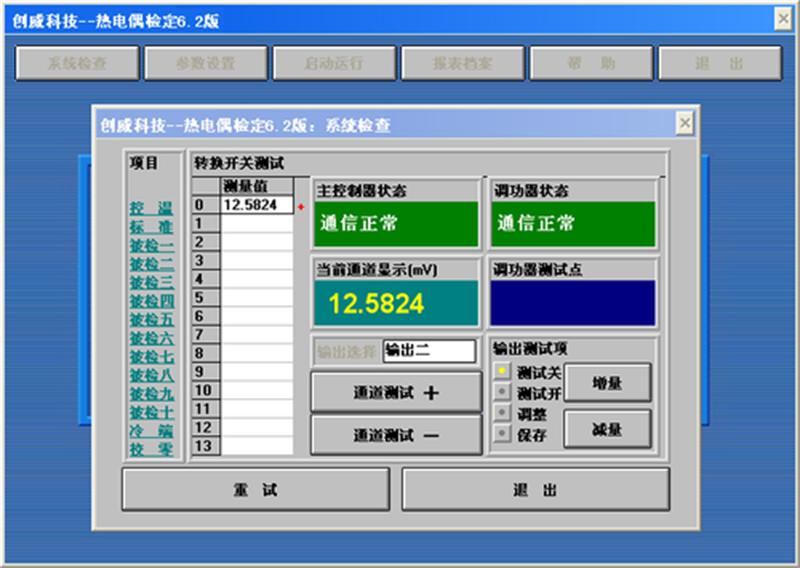Click the dialog's bottom 退出 button
Viewport: 800px width, 568px height.
click(x=536, y=490)
